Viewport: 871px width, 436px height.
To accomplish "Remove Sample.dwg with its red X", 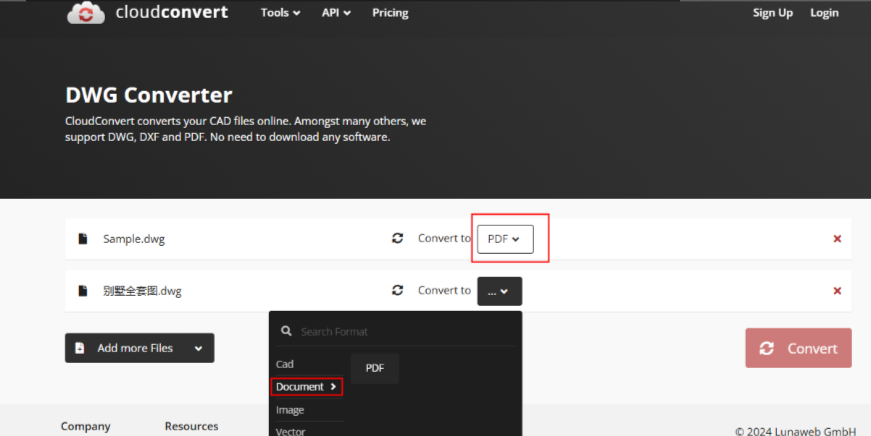I will pos(837,239).
